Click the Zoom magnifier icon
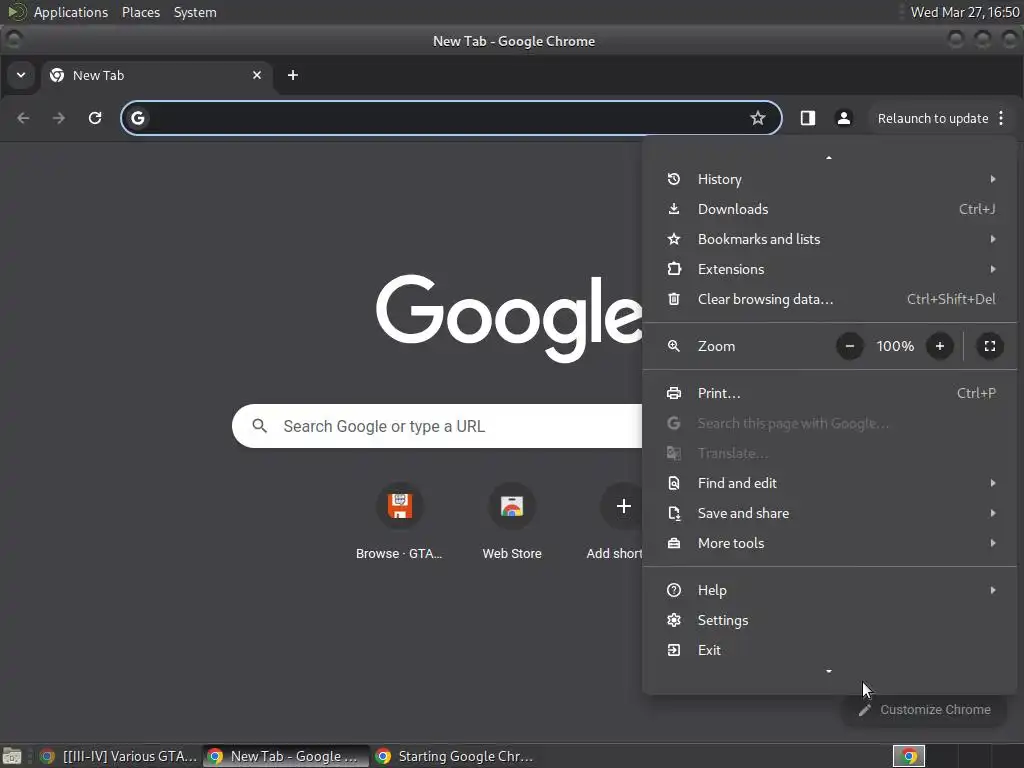The height and width of the screenshot is (768, 1024). pos(674,346)
